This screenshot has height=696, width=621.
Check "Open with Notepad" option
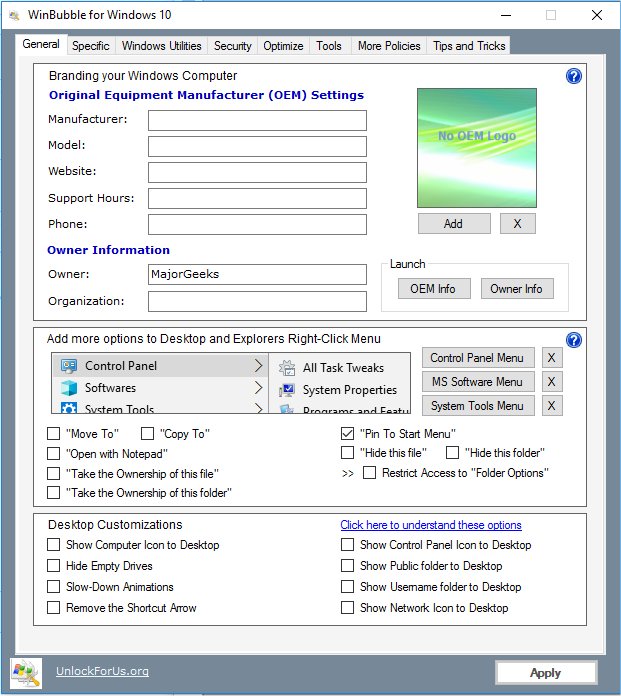(x=54, y=453)
